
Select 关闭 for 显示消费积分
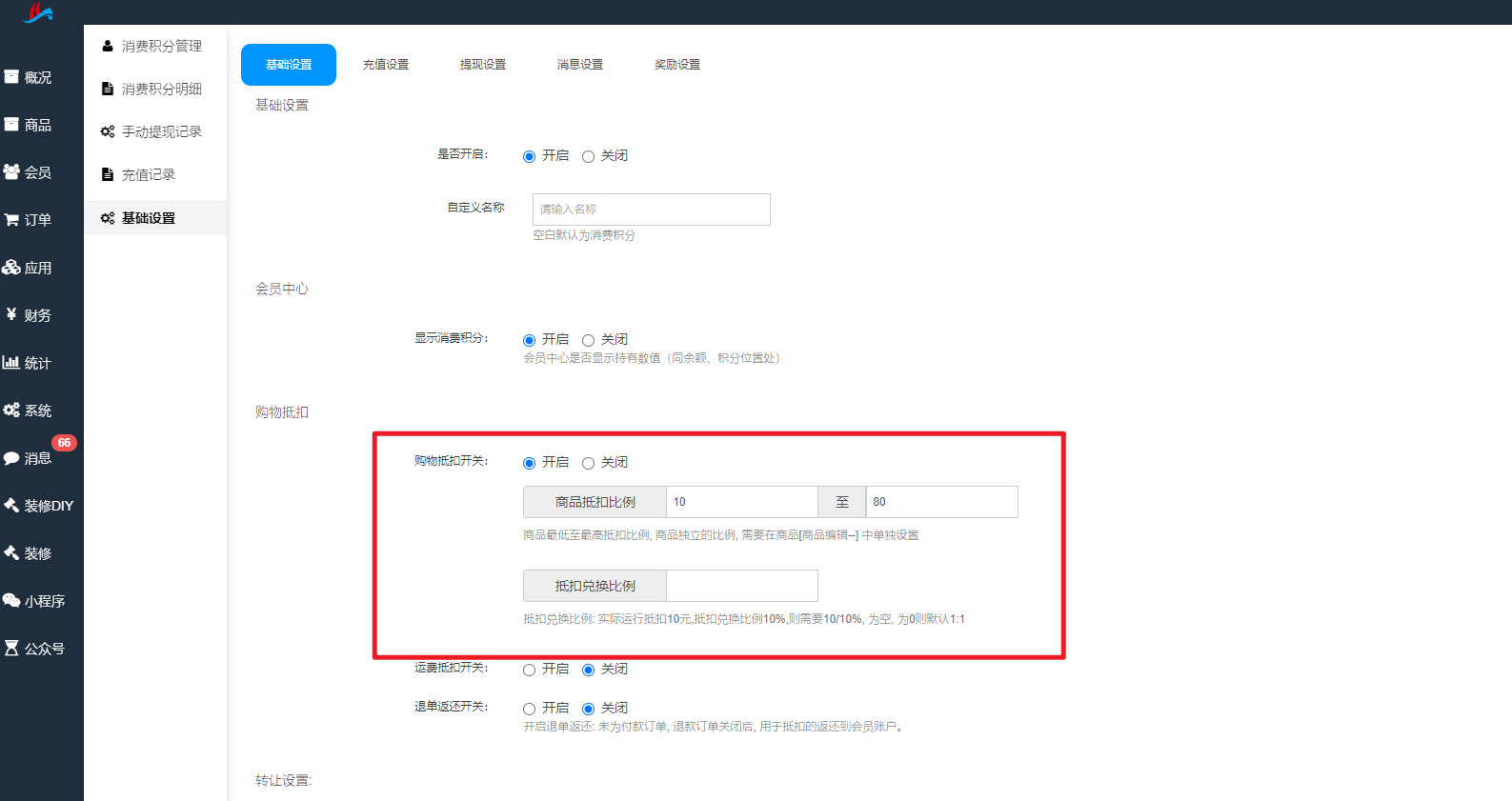coord(588,340)
